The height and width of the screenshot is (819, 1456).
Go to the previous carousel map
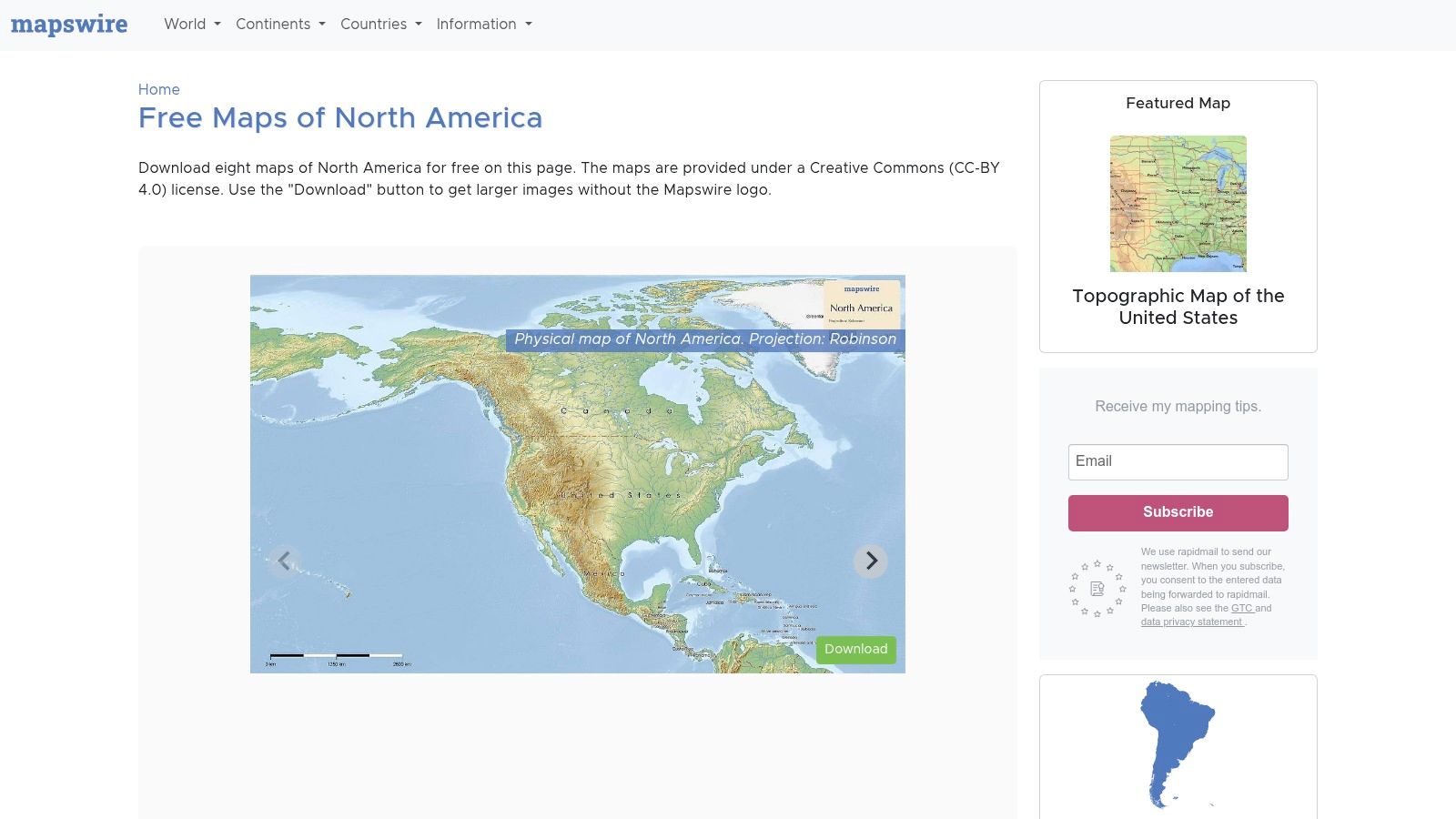coord(284,561)
